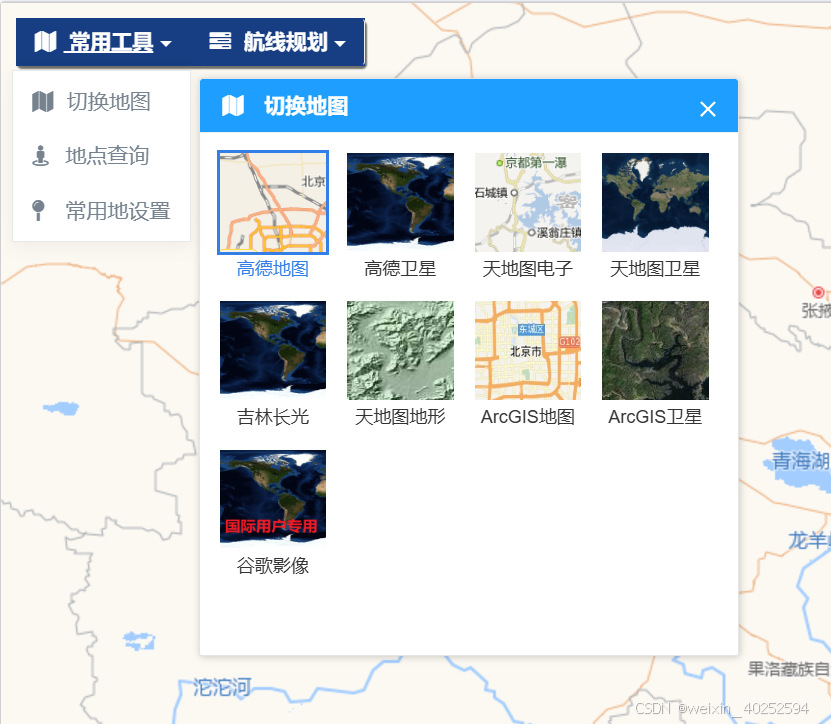Open the 航线规划 dropdown menu
831x724 pixels.
tap(277, 42)
